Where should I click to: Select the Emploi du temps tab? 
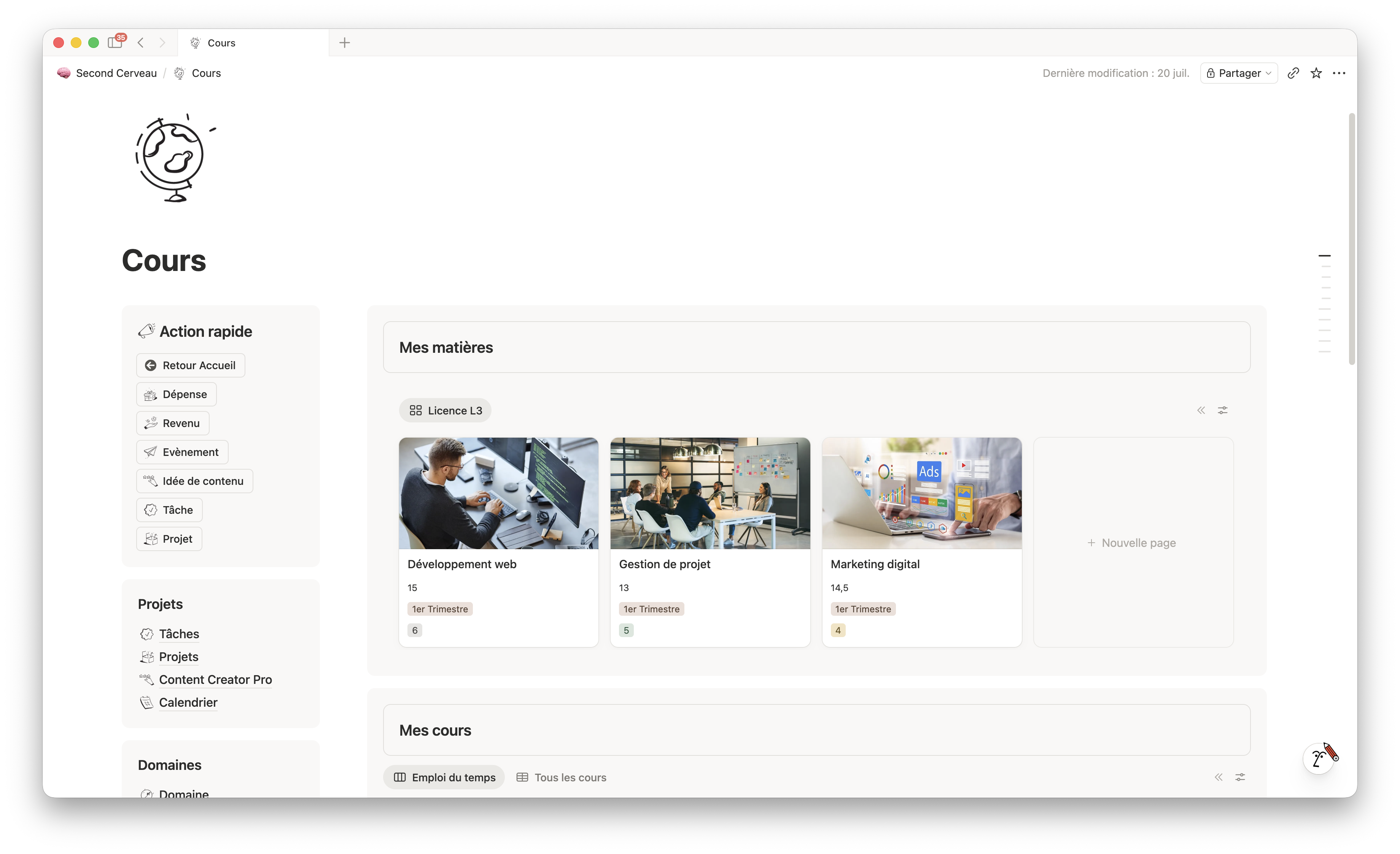click(x=444, y=777)
